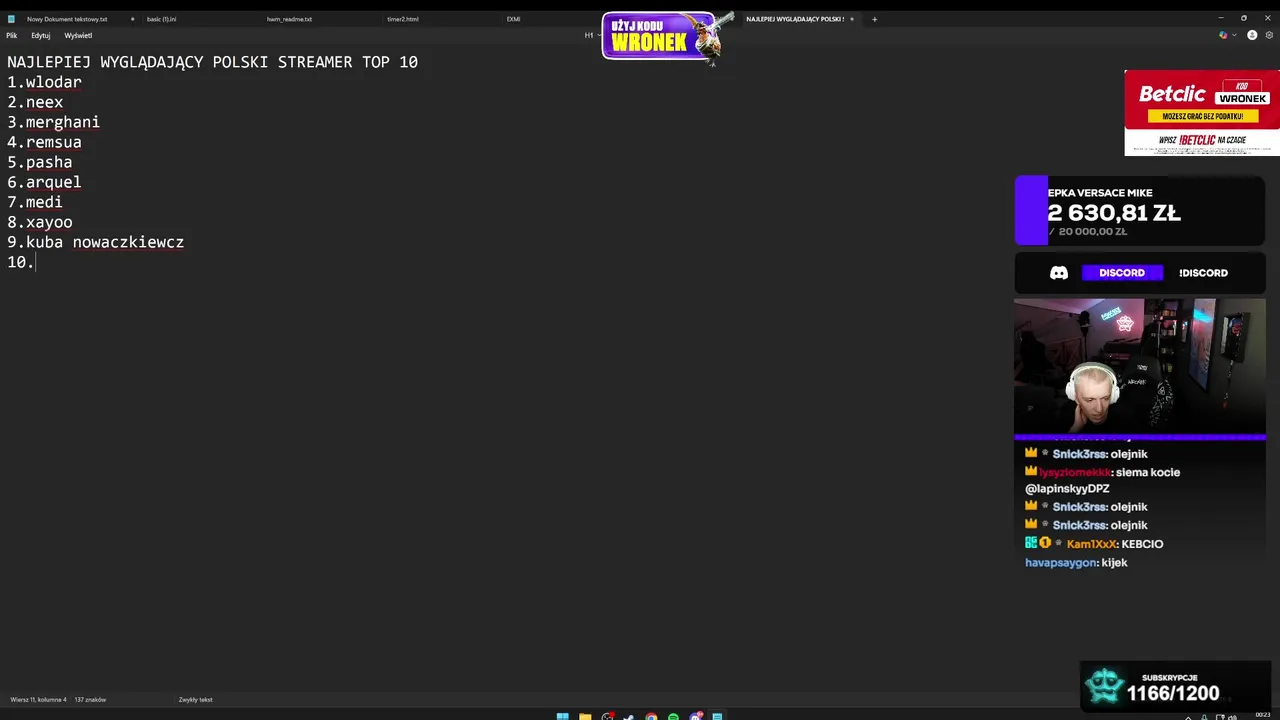Image resolution: width=1280 pixels, height=720 pixels.
Task: Click the line '2.neex'
Action: click(x=35, y=102)
